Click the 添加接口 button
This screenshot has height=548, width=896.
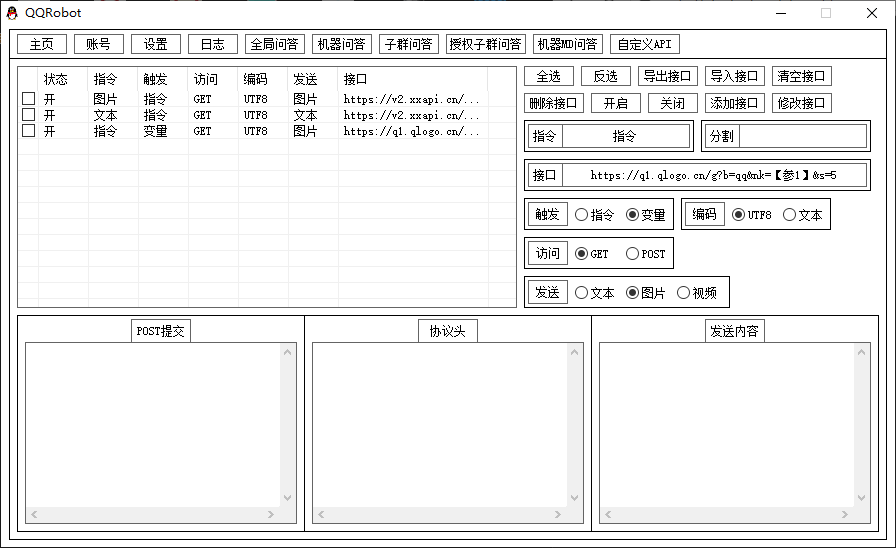coord(736,103)
